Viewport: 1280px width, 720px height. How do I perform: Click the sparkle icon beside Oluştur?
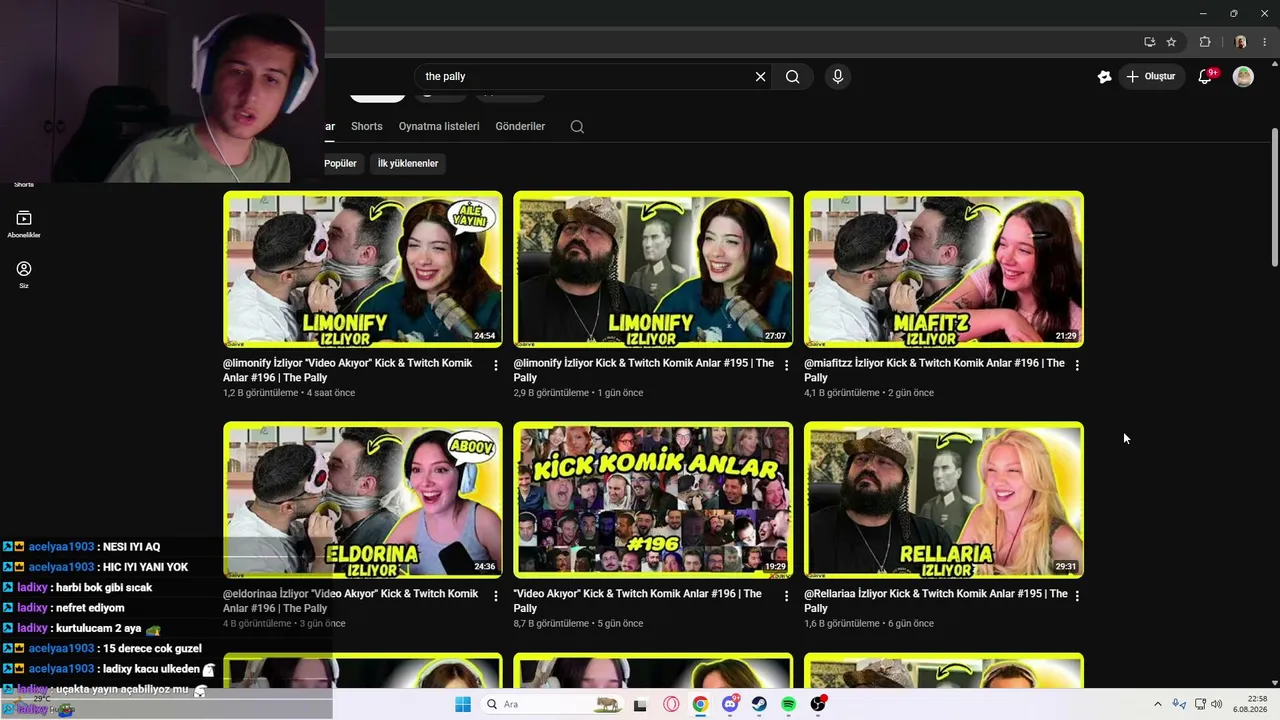click(1104, 77)
